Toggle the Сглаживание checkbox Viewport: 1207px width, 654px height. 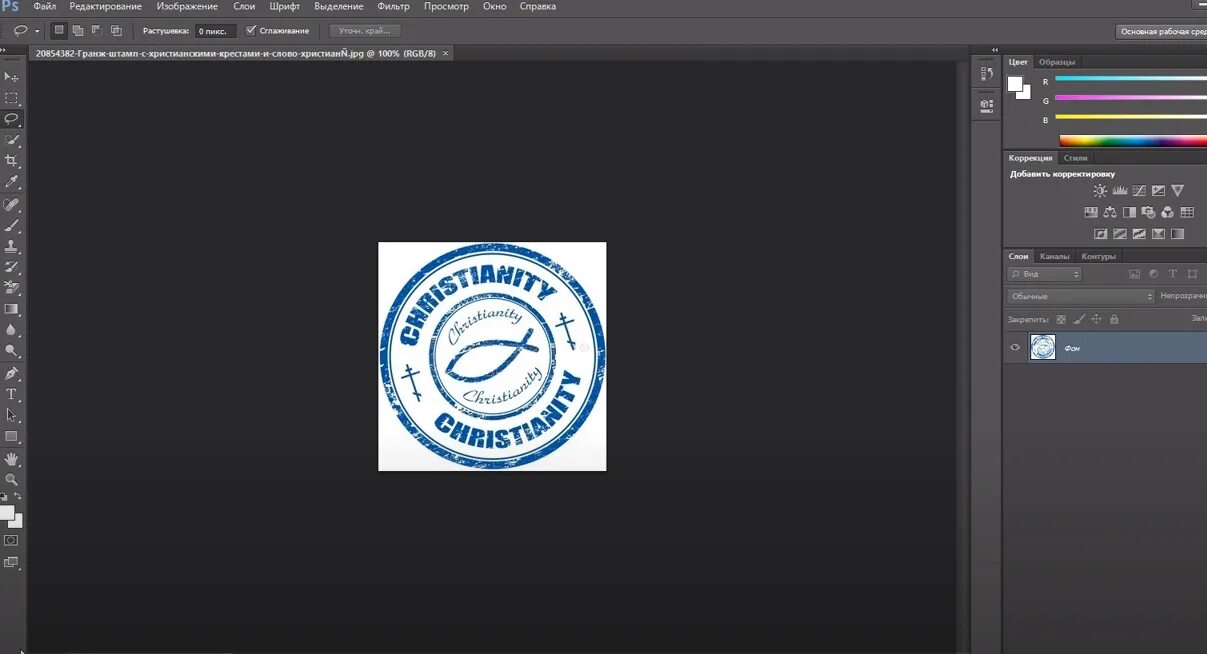tap(250, 31)
